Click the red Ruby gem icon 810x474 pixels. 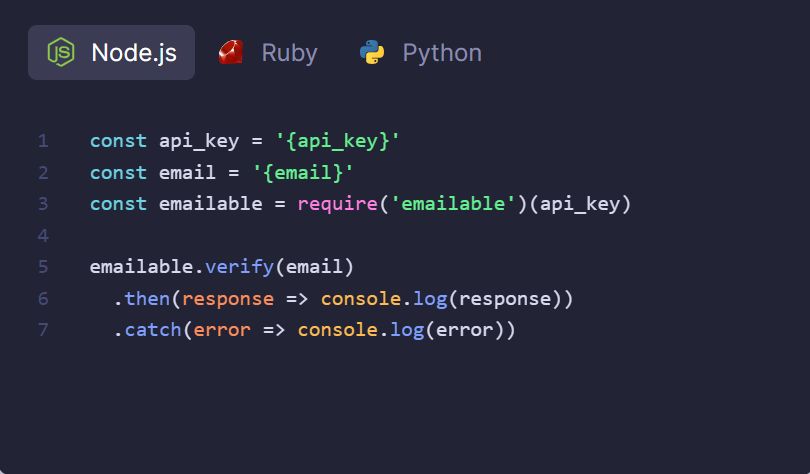click(231, 52)
